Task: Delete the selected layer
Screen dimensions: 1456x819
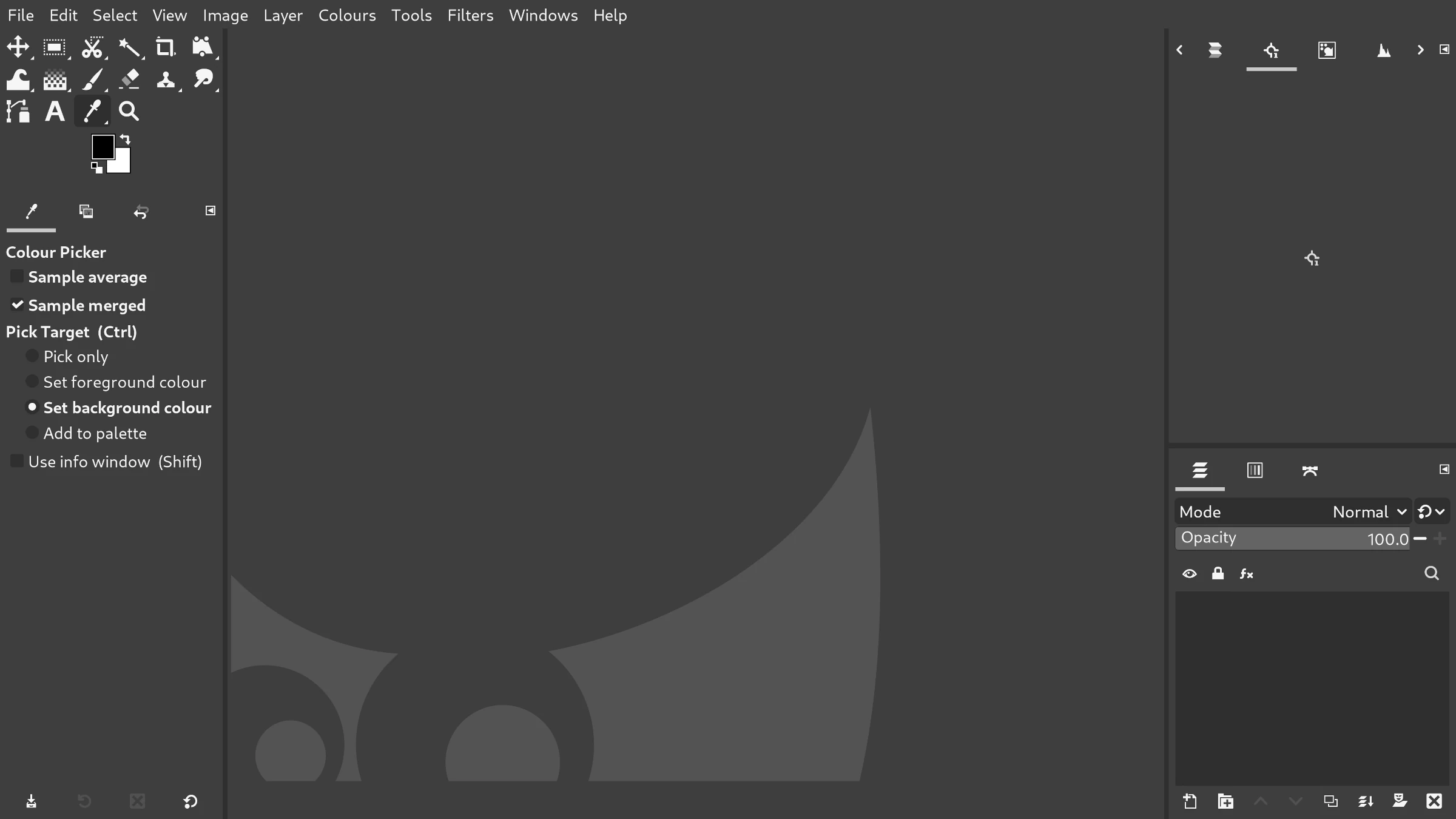Action: pos(1433,801)
